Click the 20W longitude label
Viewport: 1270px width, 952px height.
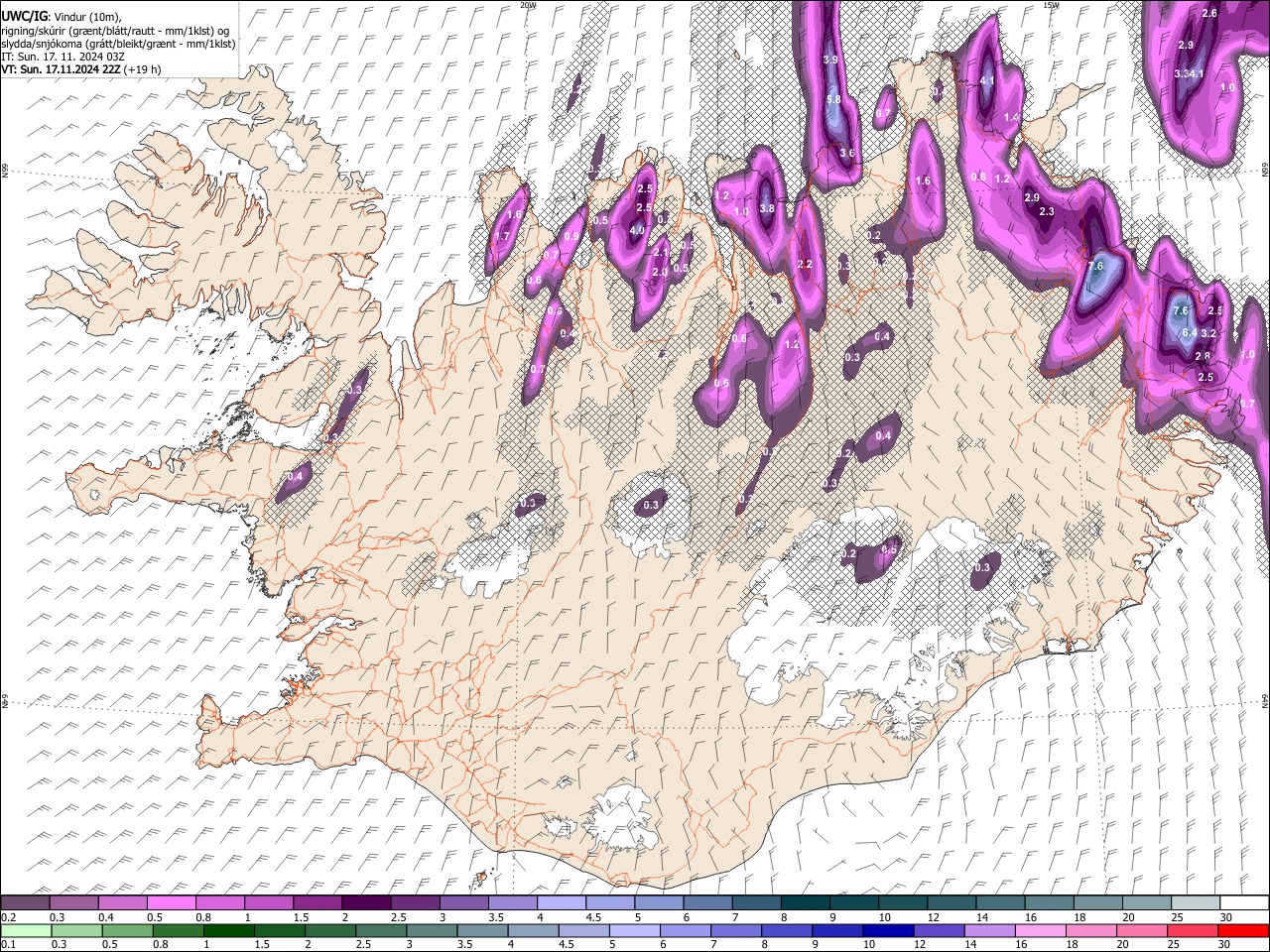(528, 5)
